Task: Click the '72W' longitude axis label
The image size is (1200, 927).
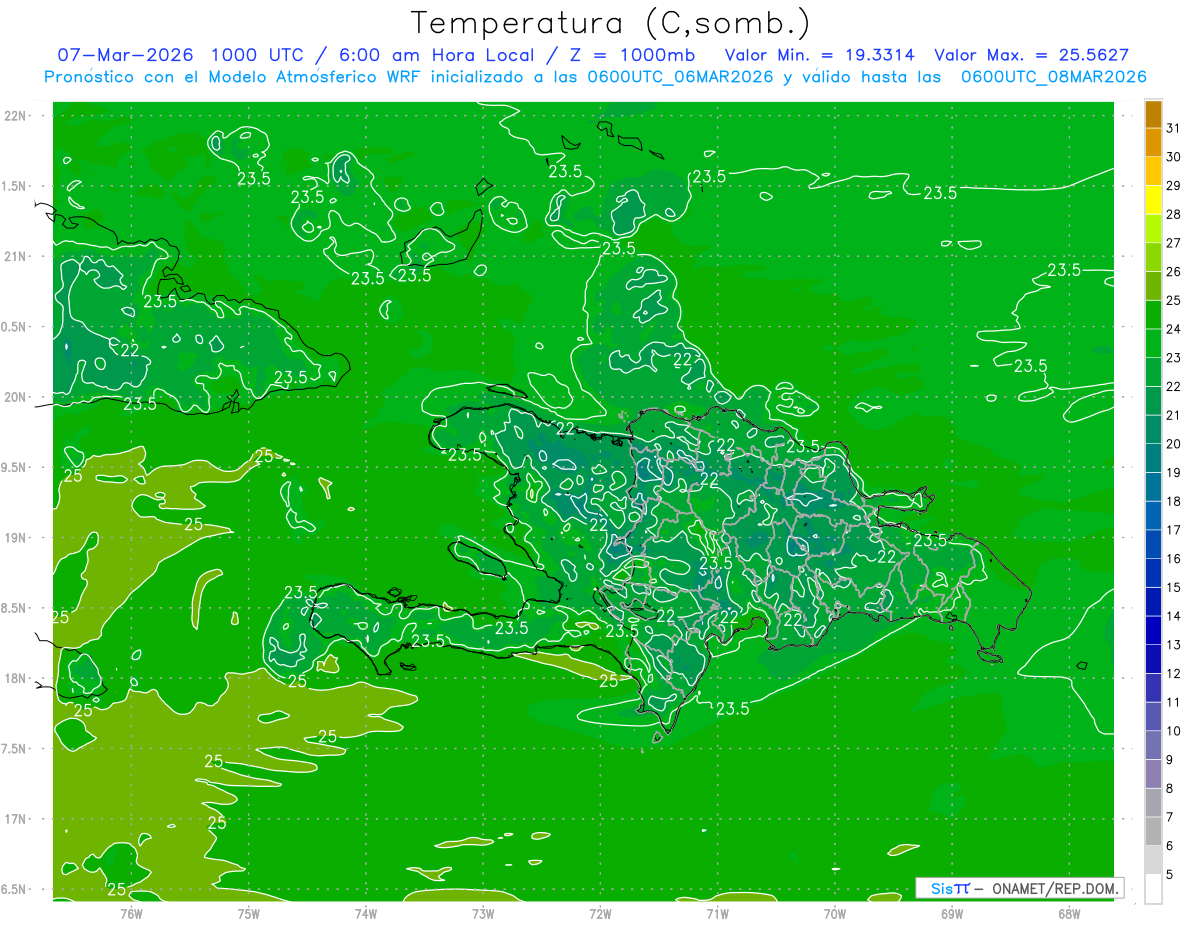Action: coord(600,913)
